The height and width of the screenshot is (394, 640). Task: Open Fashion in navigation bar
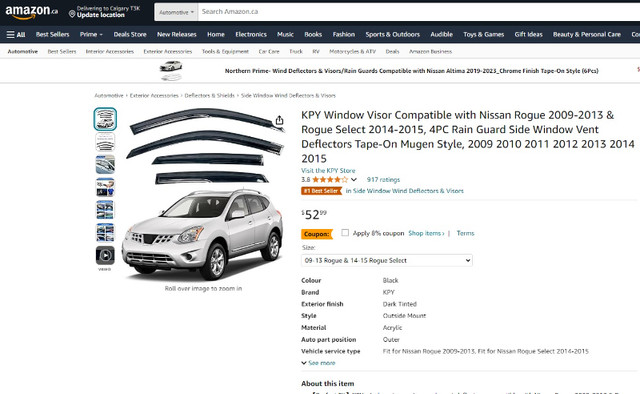344,35
